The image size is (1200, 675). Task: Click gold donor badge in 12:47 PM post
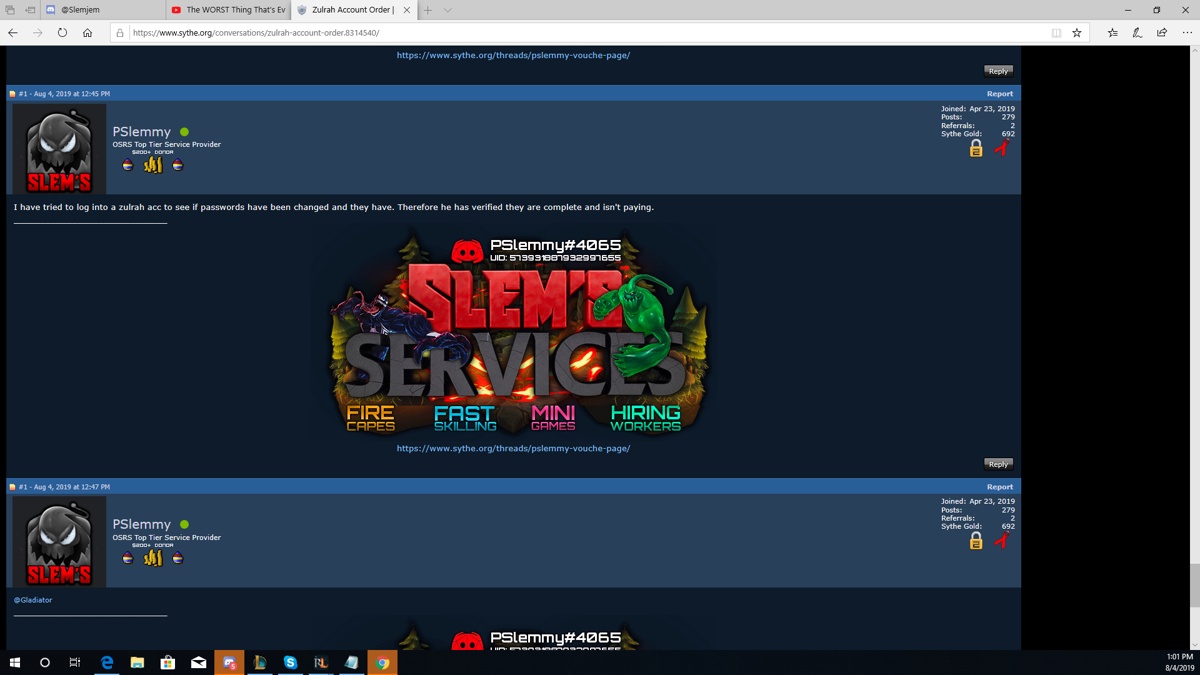tap(153, 558)
